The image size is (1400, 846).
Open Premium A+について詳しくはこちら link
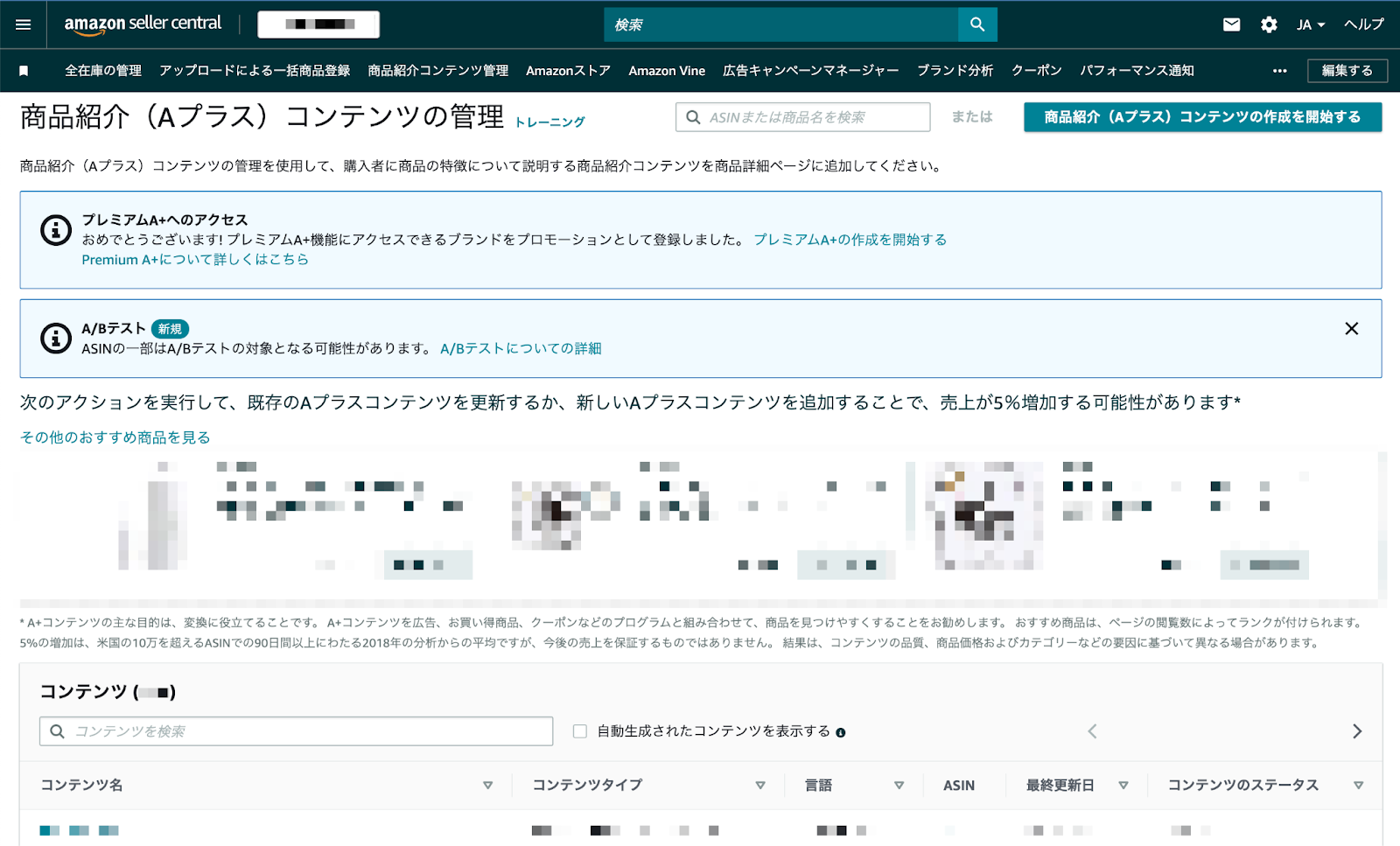pos(195,260)
